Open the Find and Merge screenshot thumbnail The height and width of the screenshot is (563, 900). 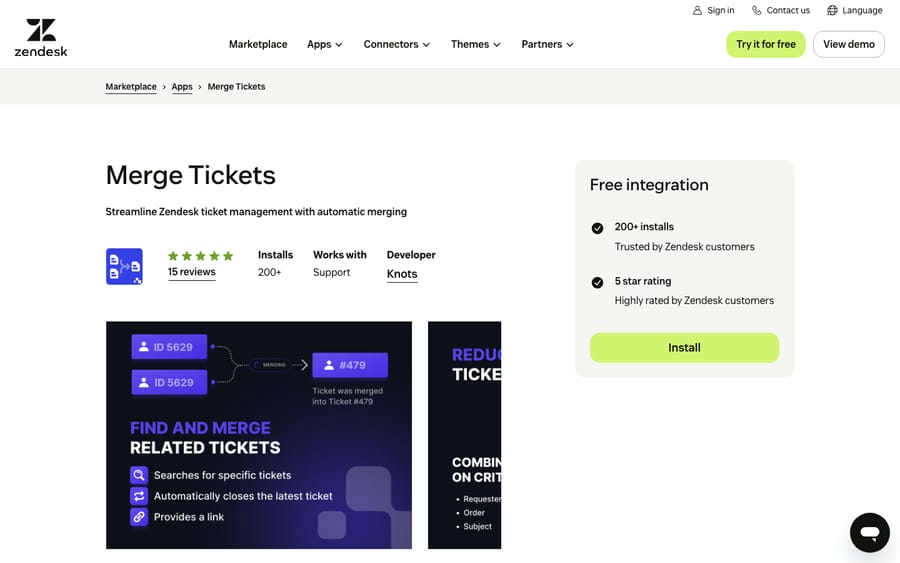259,435
